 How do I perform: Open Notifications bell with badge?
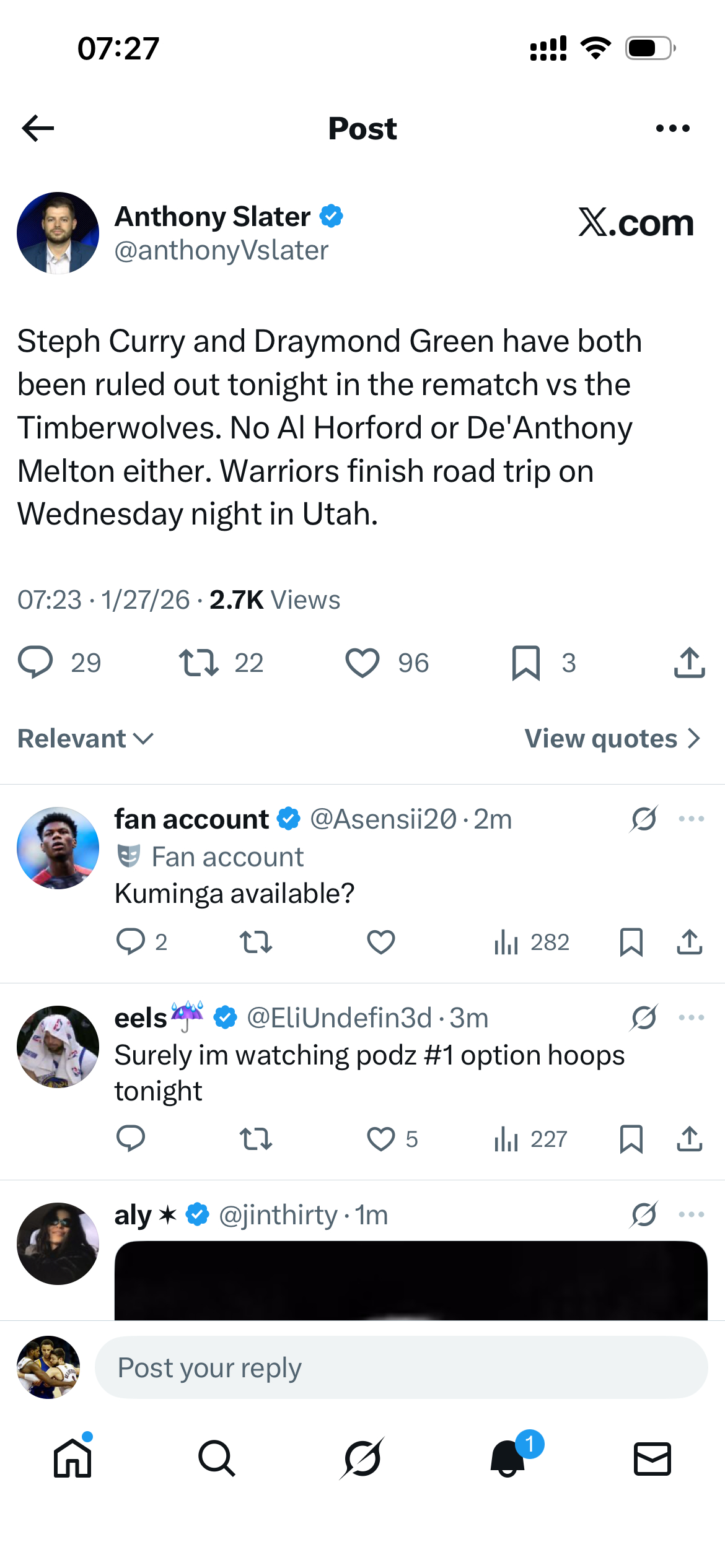(508, 1458)
